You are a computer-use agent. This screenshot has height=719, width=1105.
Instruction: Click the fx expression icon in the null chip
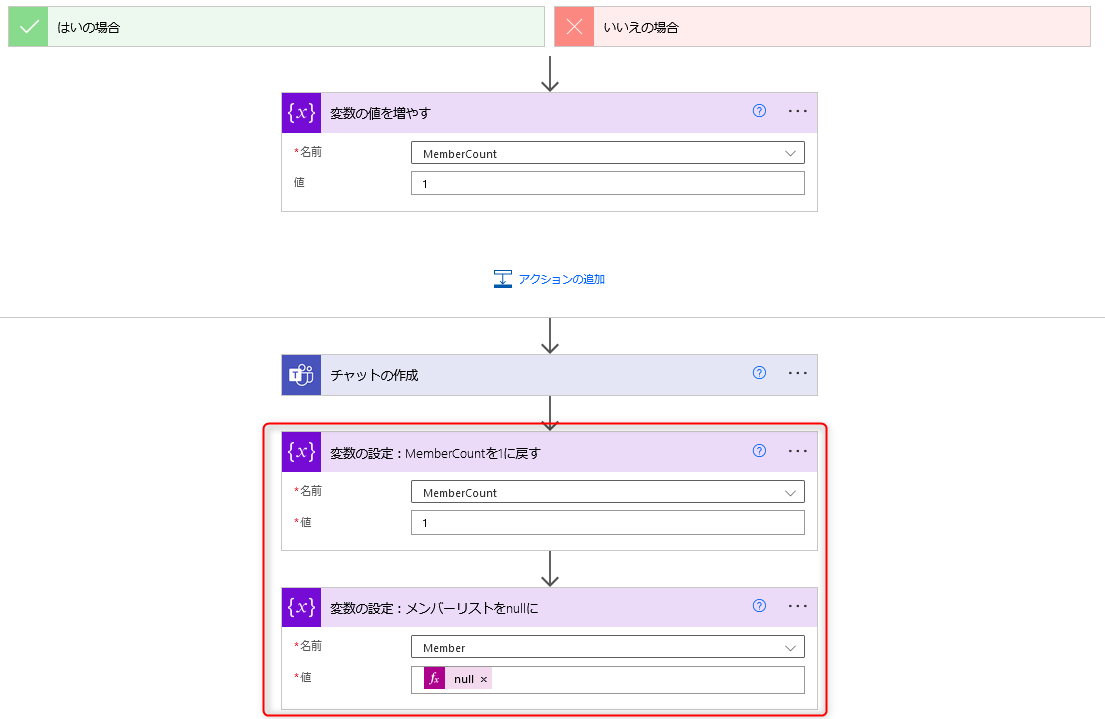point(433,679)
